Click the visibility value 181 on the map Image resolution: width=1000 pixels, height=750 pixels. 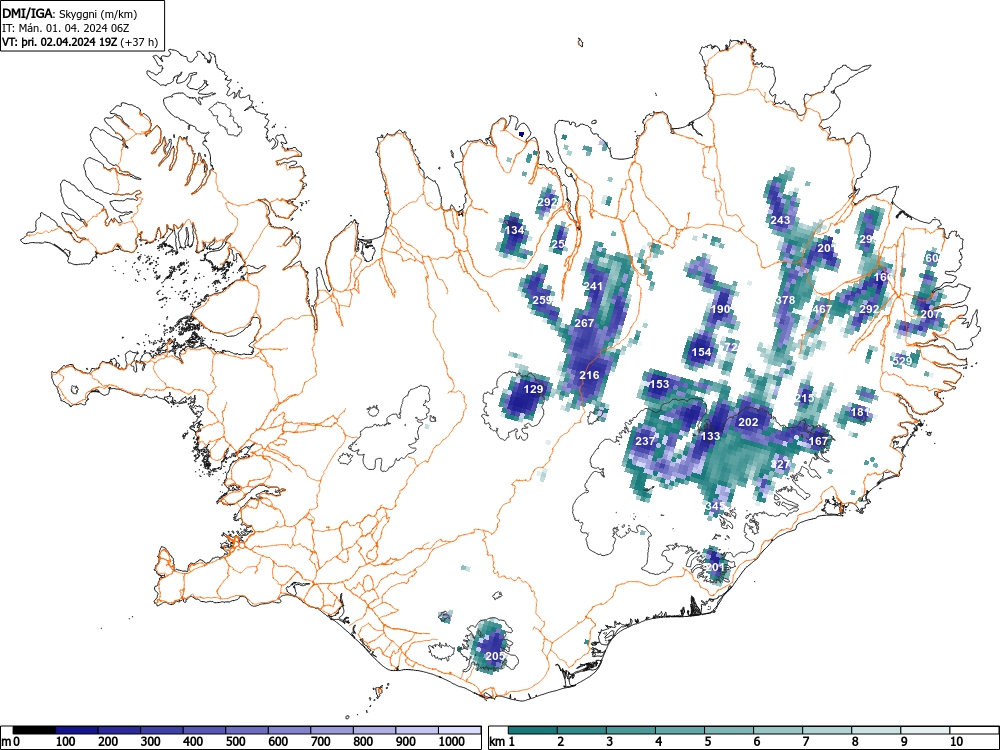[x=860, y=412]
